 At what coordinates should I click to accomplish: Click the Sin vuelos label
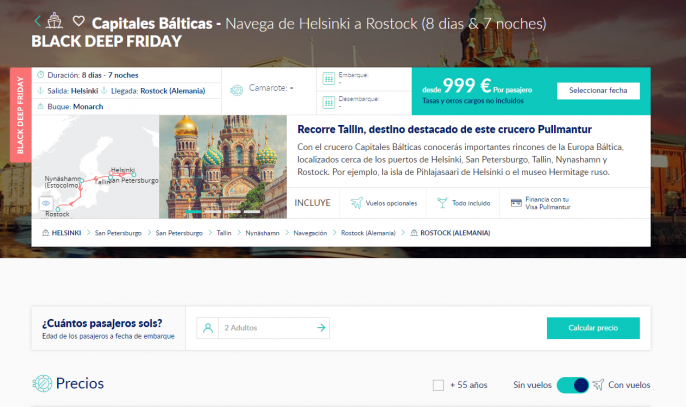[532, 385]
